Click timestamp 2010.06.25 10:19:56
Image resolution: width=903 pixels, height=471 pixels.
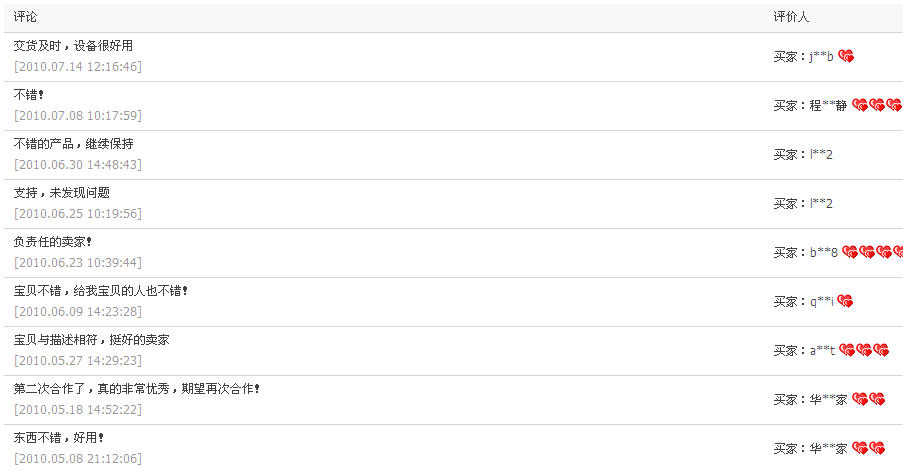[78, 214]
